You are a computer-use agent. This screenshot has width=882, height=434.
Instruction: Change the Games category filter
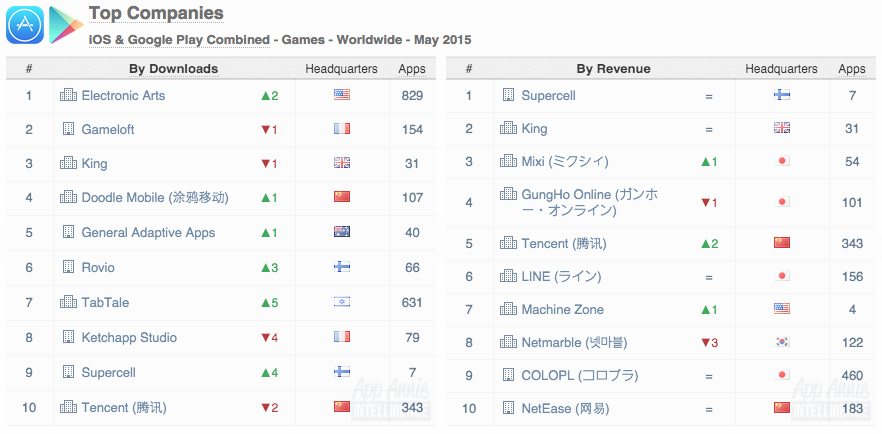tap(303, 40)
